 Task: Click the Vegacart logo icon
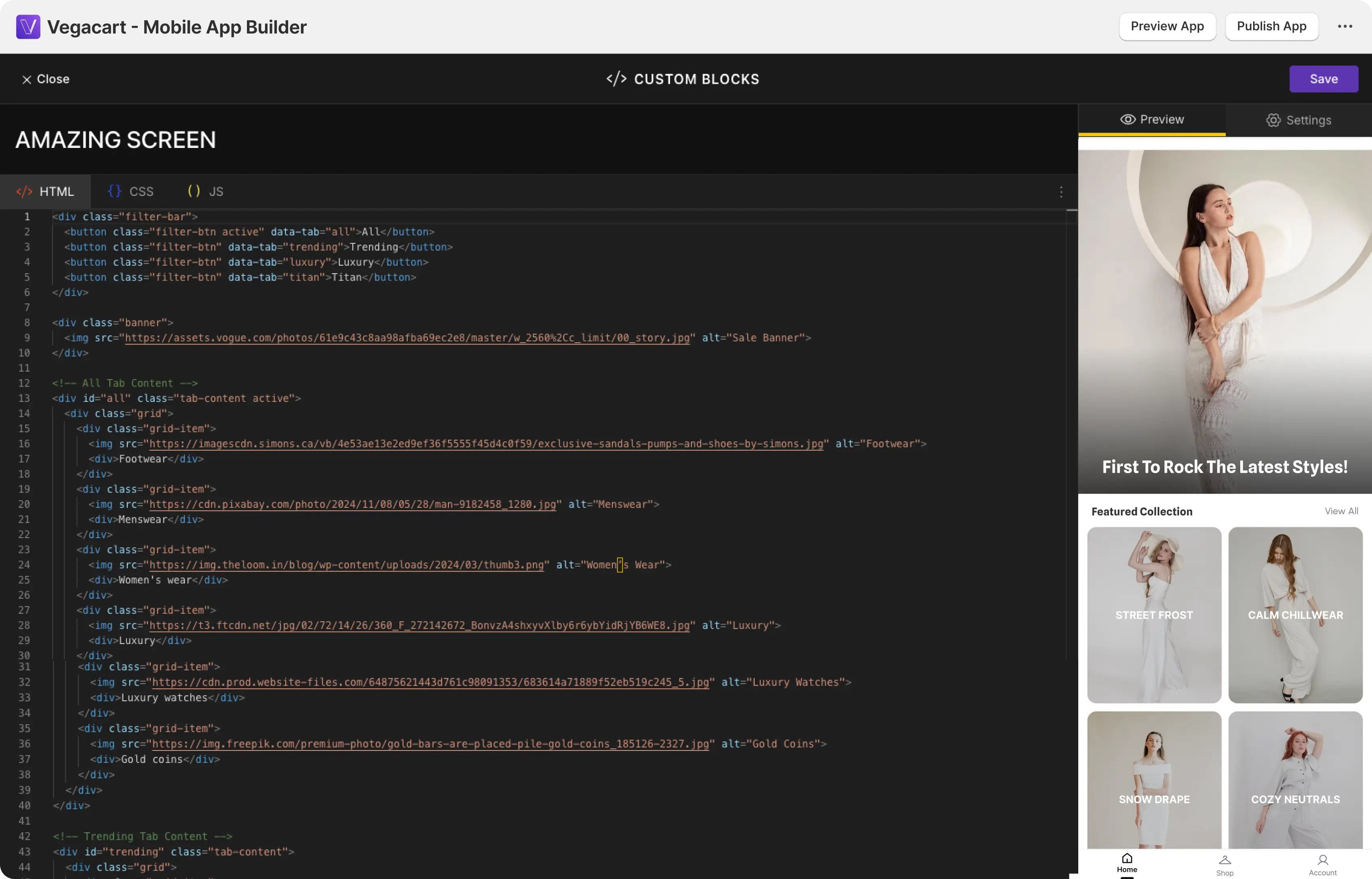tap(28, 26)
